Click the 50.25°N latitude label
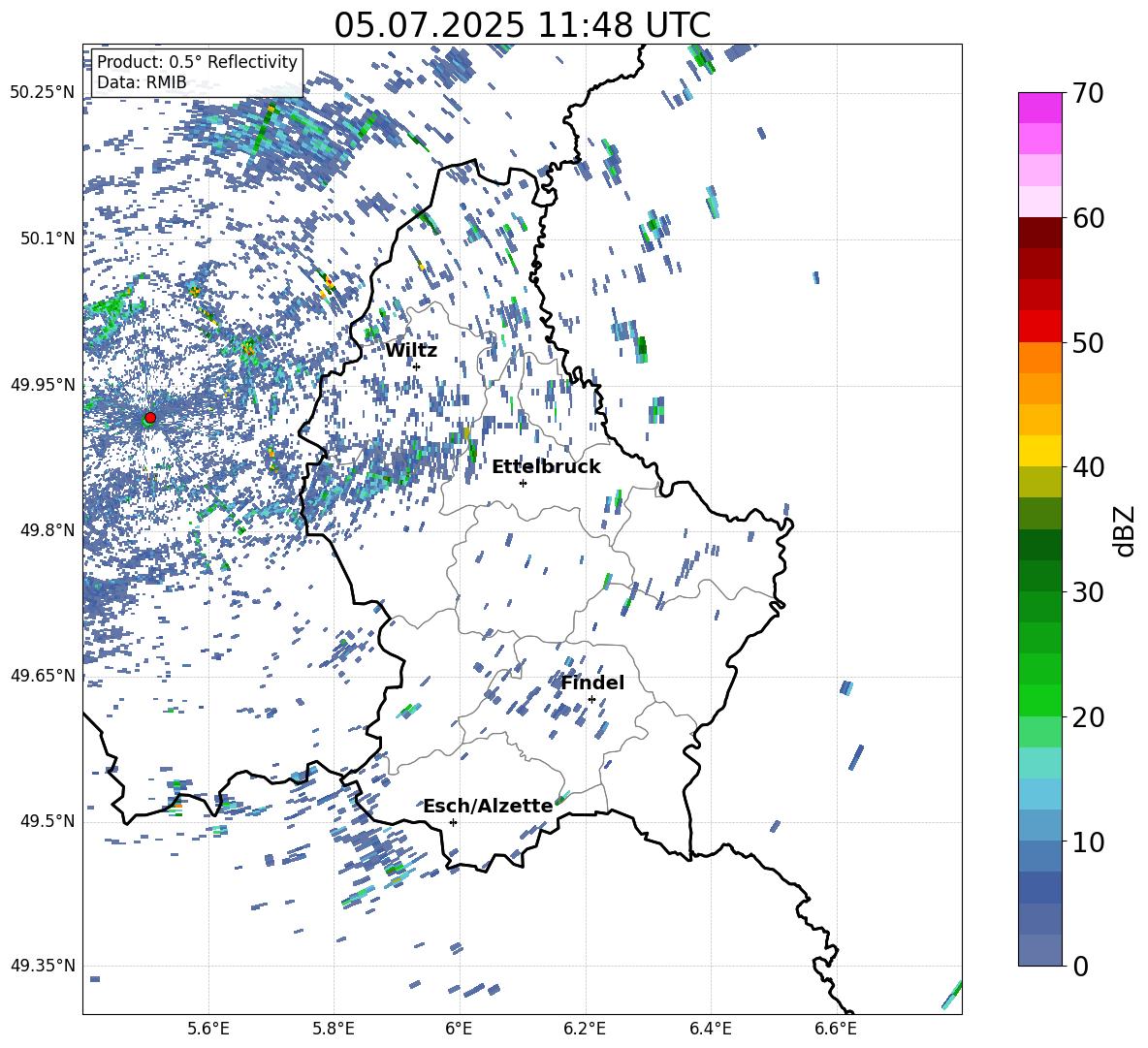The image size is (1148, 1048). coord(44,93)
